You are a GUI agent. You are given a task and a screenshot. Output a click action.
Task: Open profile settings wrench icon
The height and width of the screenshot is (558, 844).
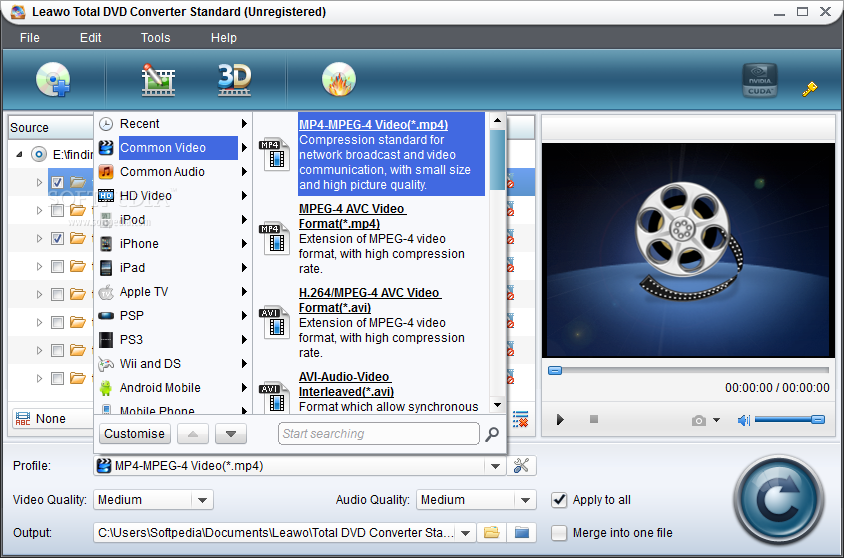point(521,465)
